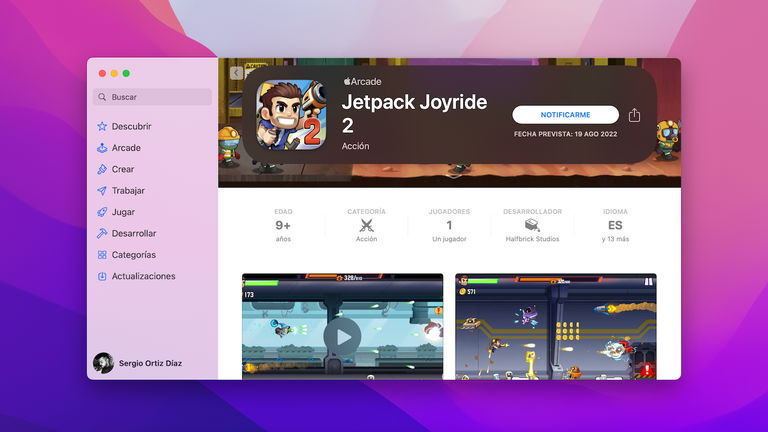The width and height of the screenshot is (768, 432).
Task: Click the Desarrollar hammer icon
Action: point(102,234)
